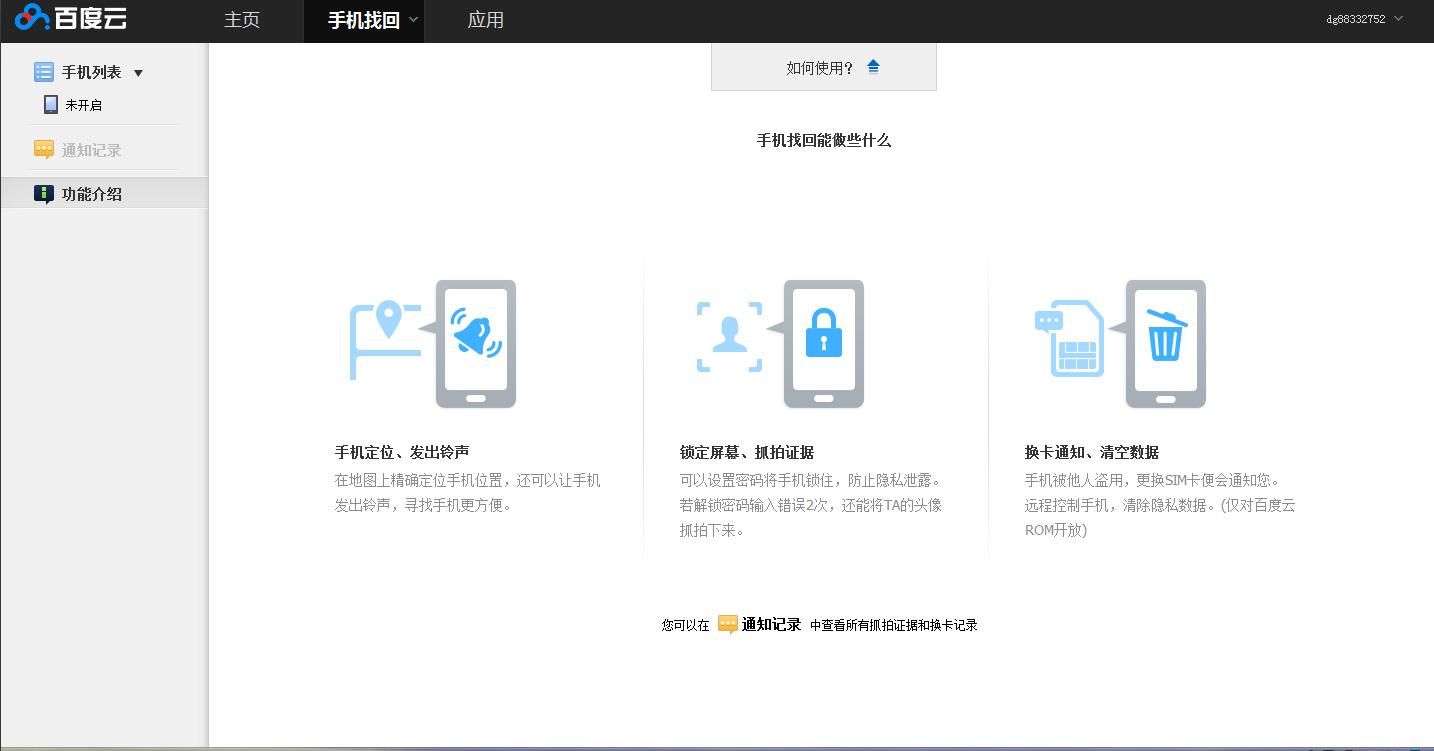
Task: Collapse the 如何使用 section with the arrow
Action: pos(873,66)
